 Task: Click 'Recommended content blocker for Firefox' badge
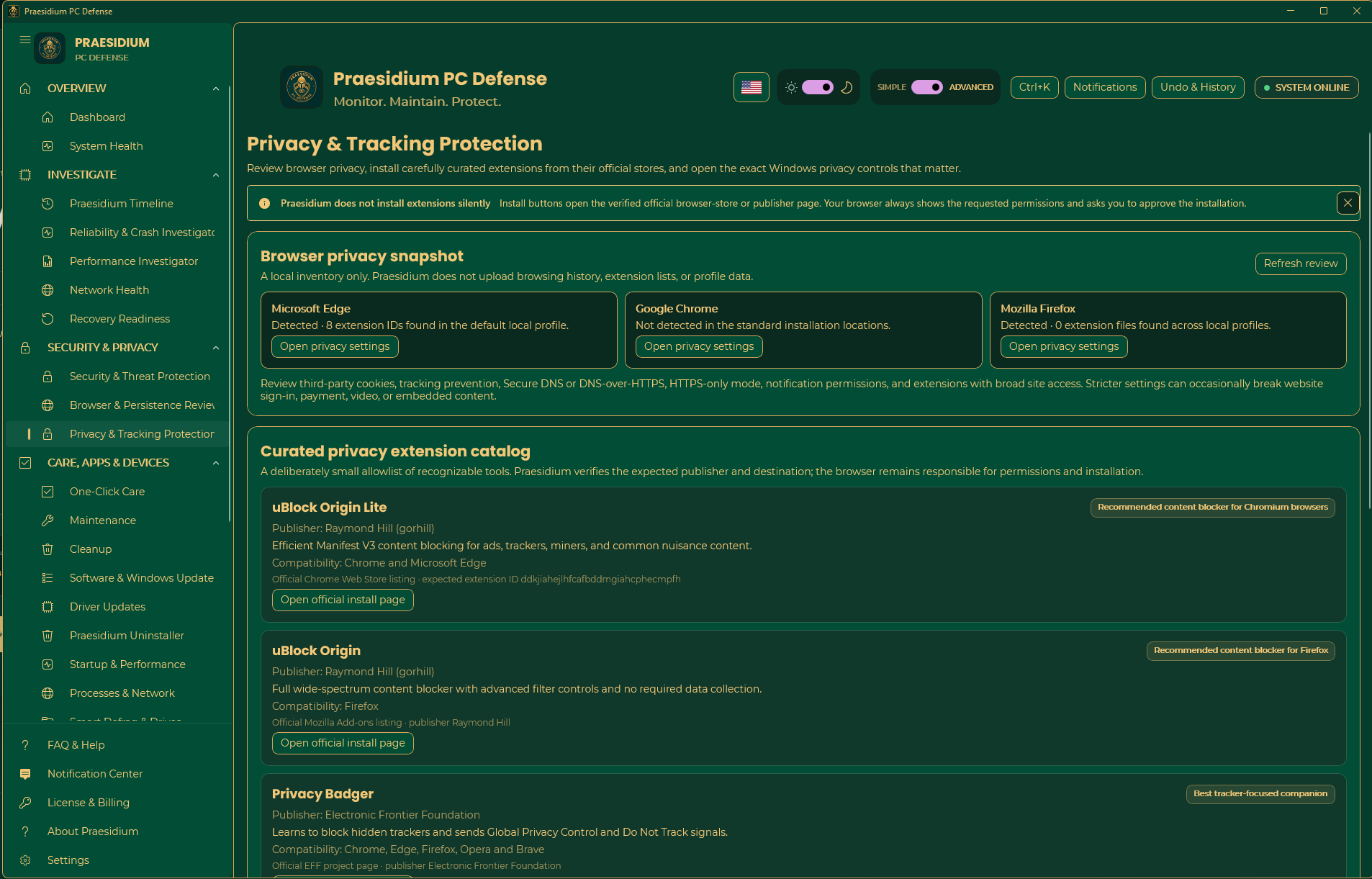pos(1241,650)
